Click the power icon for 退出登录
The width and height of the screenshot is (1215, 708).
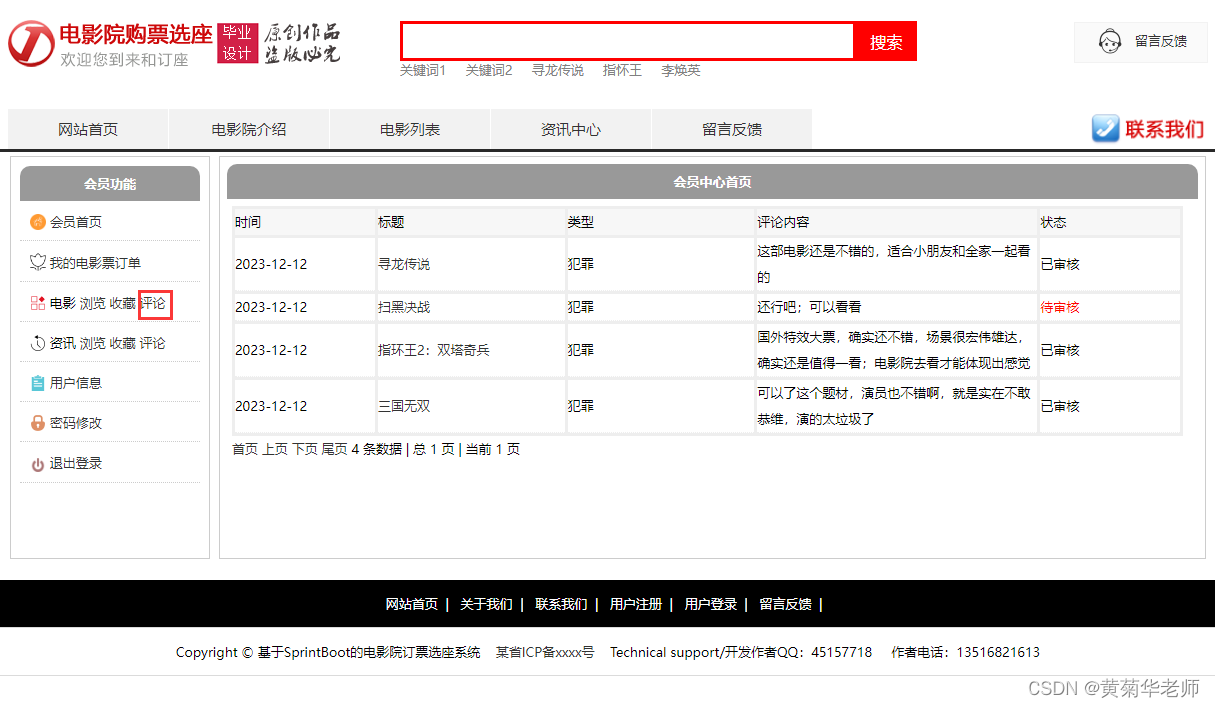(x=38, y=464)
